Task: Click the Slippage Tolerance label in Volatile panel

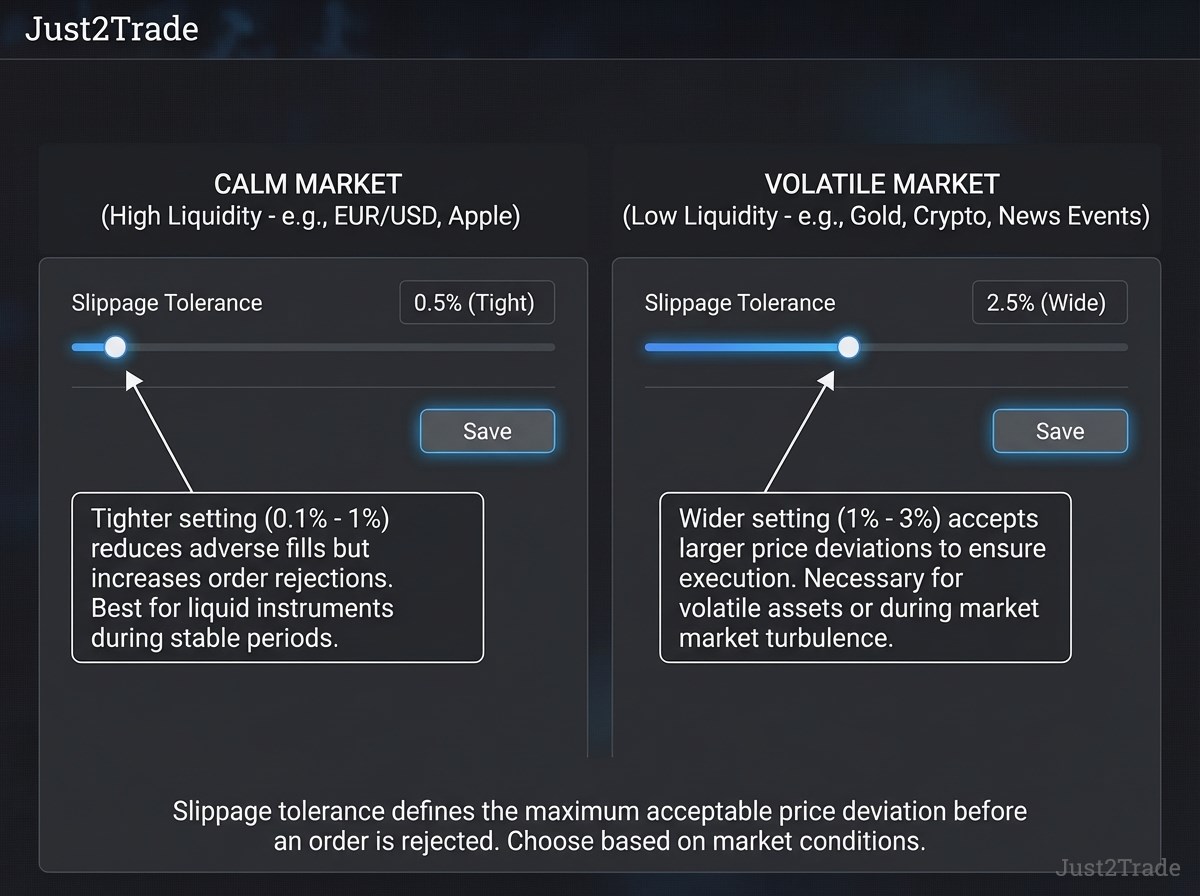Action: [x=740, y=303]
